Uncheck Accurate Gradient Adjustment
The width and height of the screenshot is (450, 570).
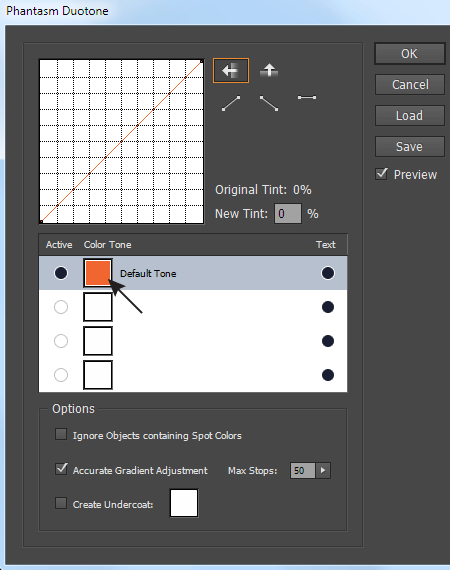pyautogui.click(x=61, y=469)
